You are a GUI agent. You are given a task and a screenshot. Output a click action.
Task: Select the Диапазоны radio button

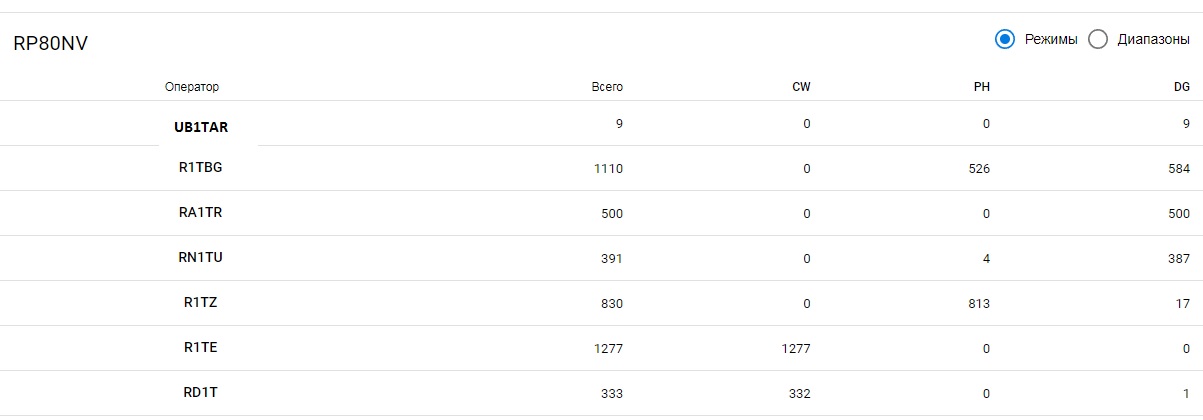1098,40
